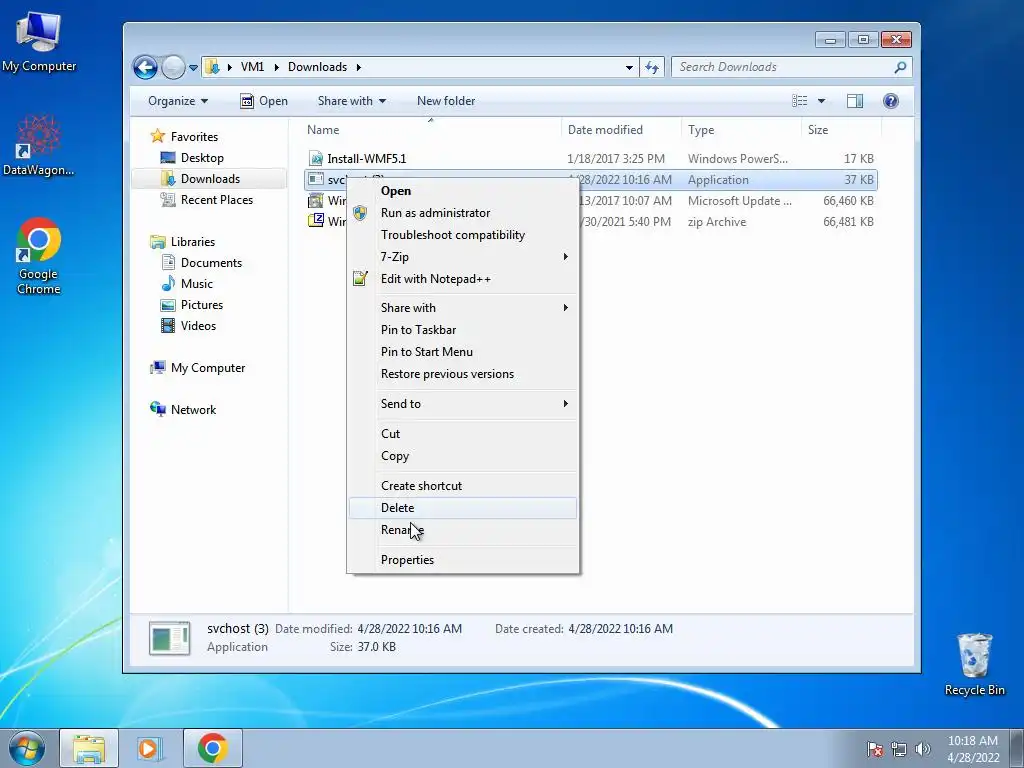Open the recent pages dropdown arrow
The height and width of the screenshot is (768, 1024).
(x=193, y=67)
